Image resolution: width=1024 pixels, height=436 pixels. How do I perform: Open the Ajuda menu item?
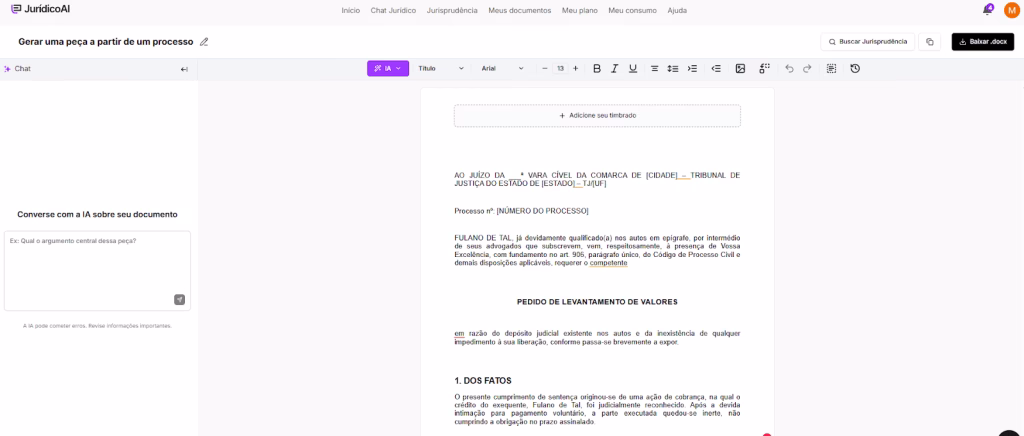pos(677,10)
